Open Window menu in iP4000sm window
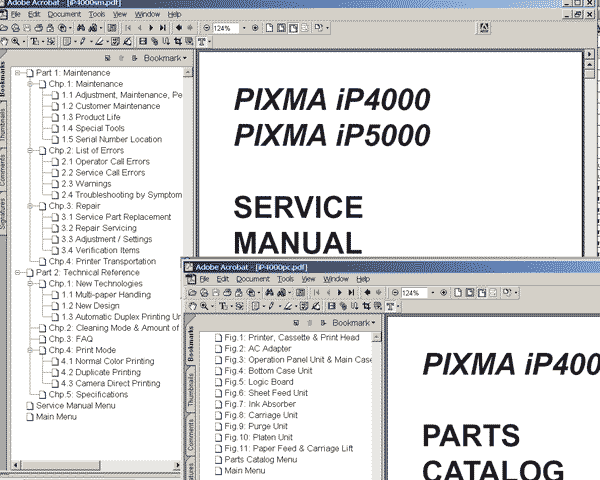This screenshot has height=480, width=600. (x=147, y=15)
